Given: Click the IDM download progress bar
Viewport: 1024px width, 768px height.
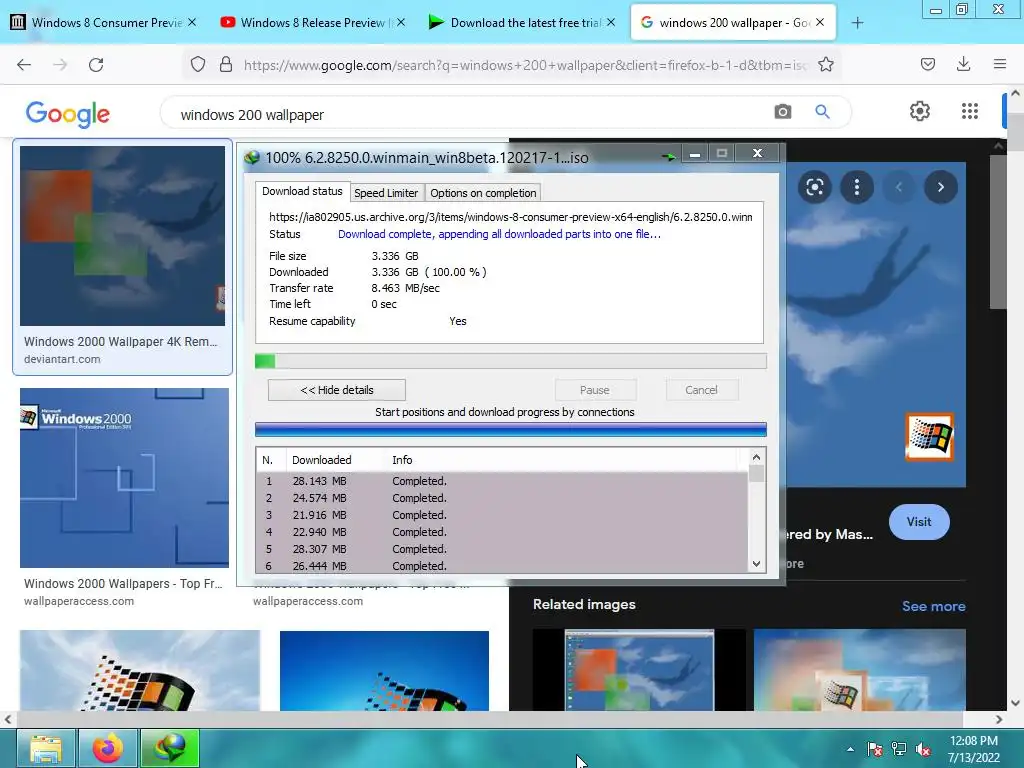Looking at the screenshot, I should 511,361.
